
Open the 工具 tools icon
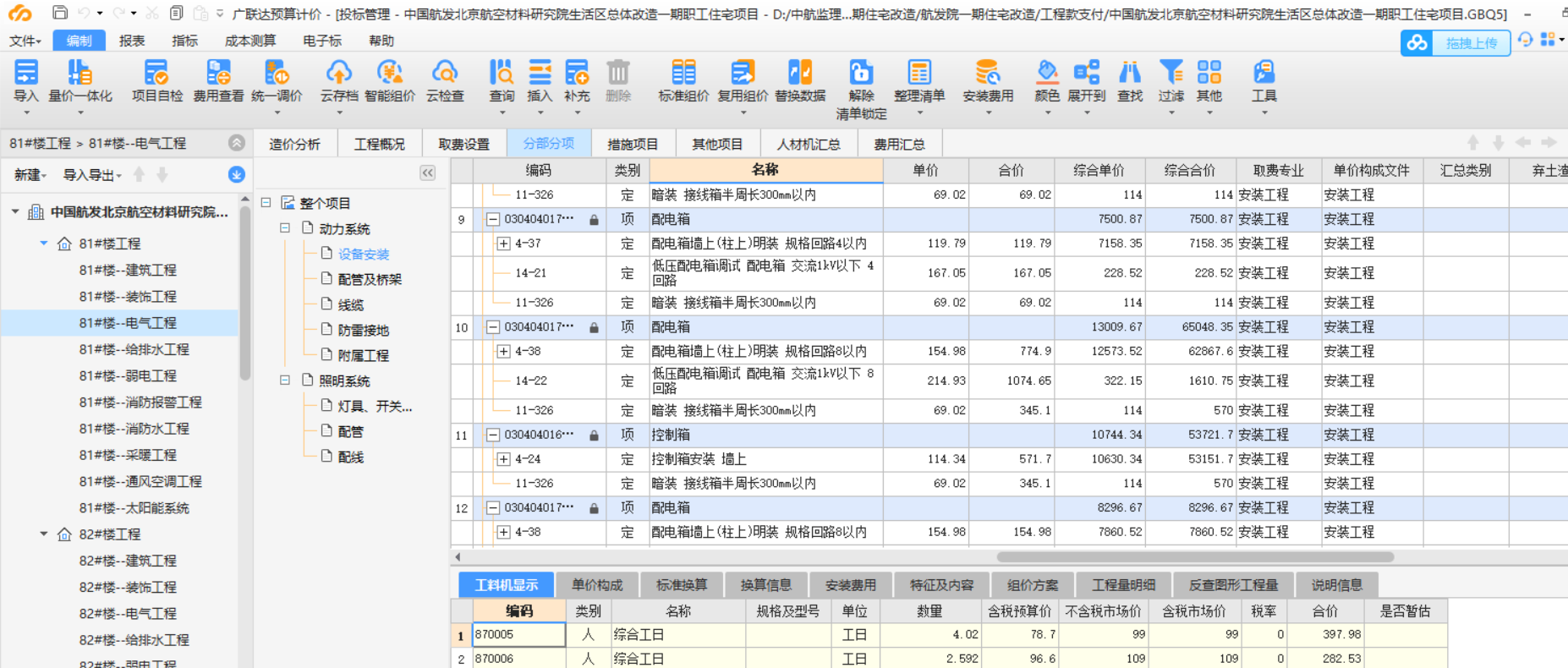pyautogui.click(x=1264, y=73)
